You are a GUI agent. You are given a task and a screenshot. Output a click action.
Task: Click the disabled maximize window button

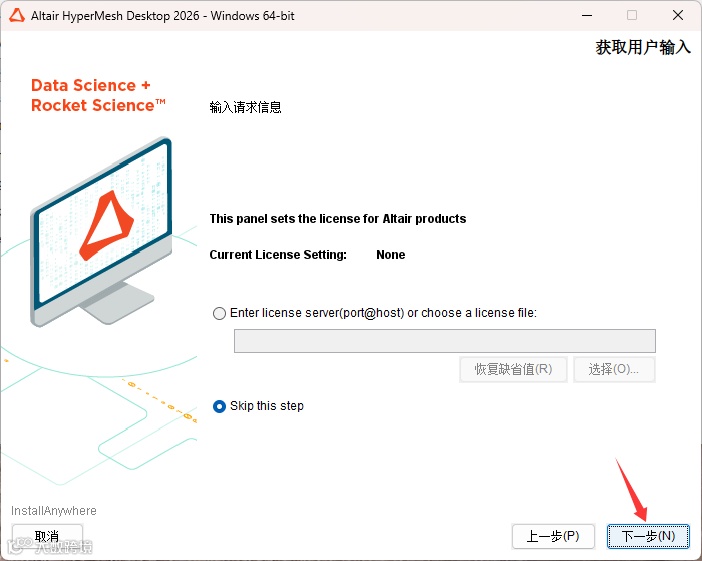tap(632, 15)
